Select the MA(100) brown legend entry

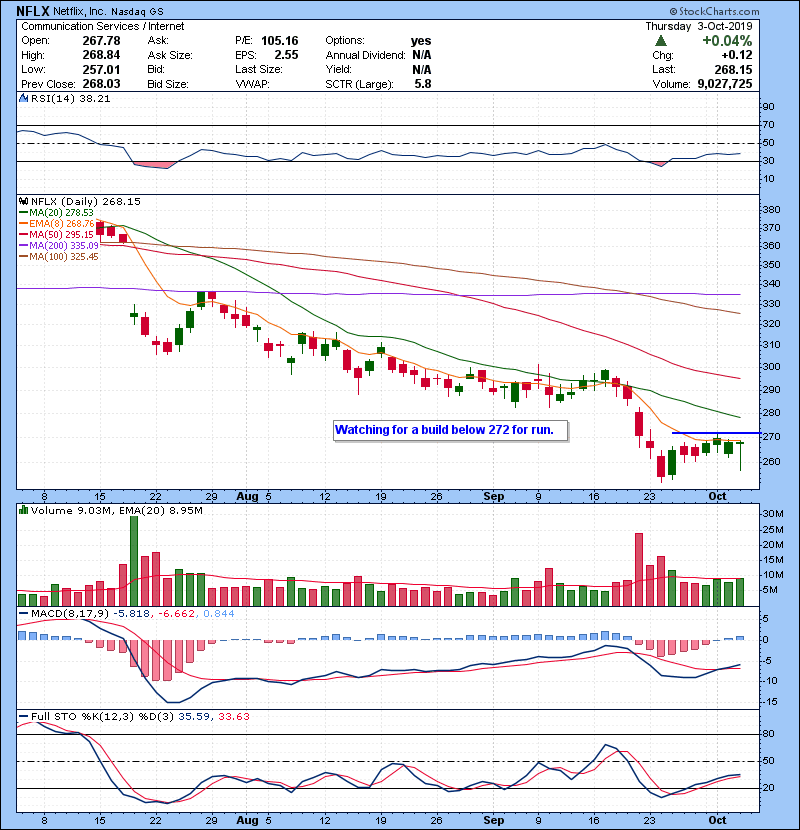(60, 257)
